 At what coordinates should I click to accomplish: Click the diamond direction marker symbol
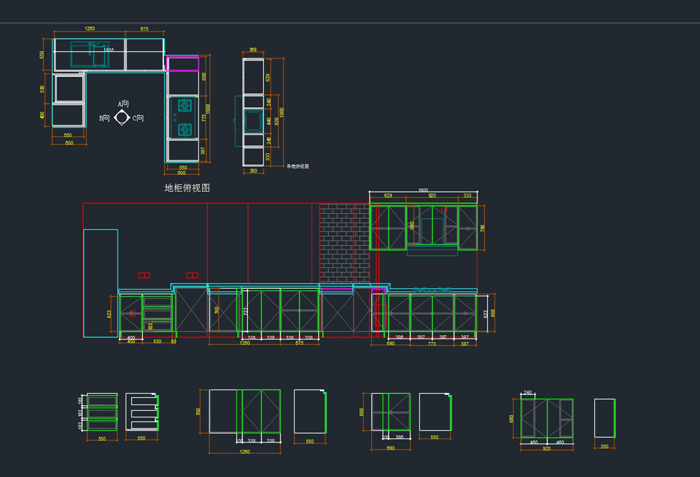point(122,118)
